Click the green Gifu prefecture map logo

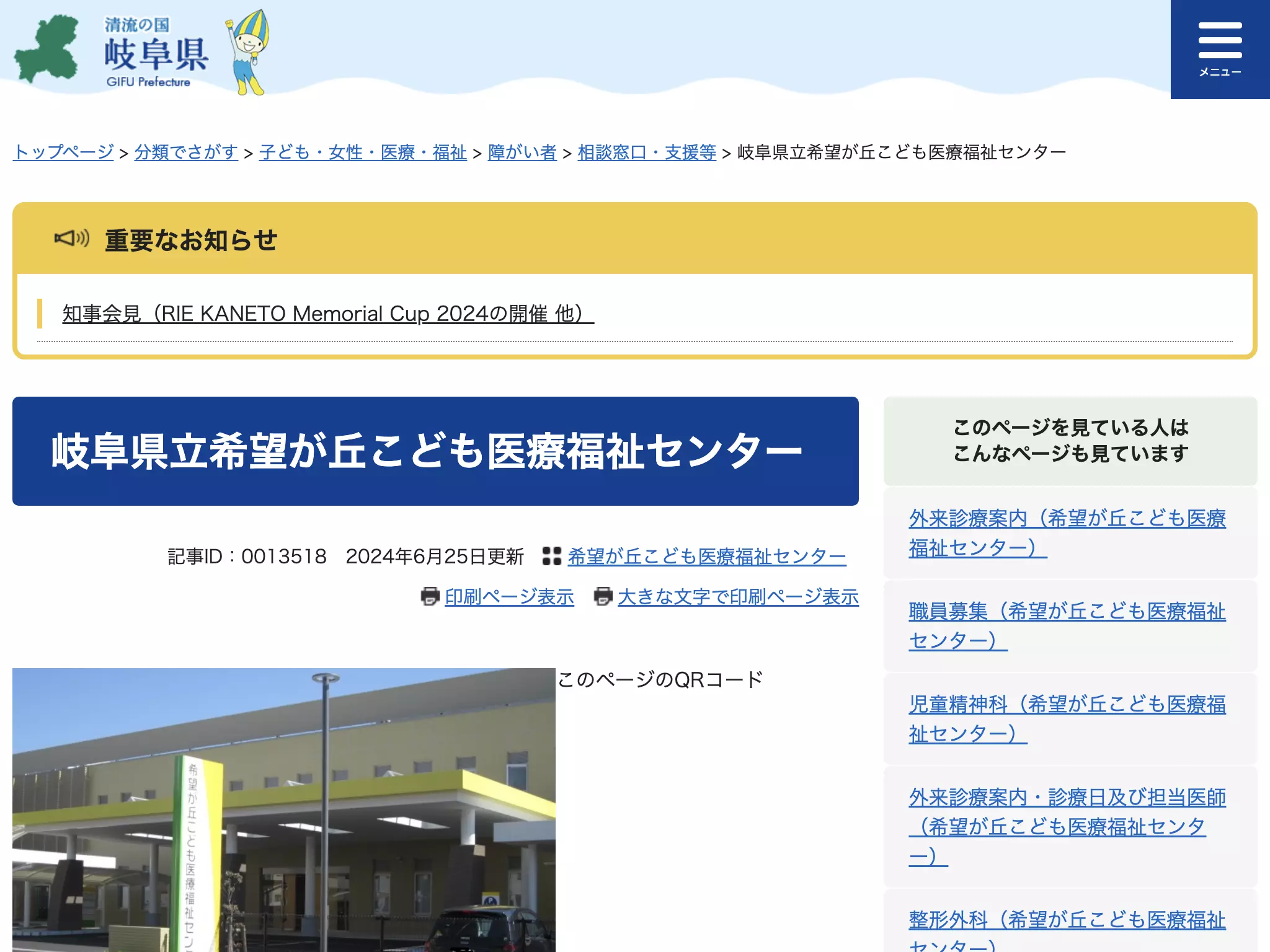click(x=47, y=50)
